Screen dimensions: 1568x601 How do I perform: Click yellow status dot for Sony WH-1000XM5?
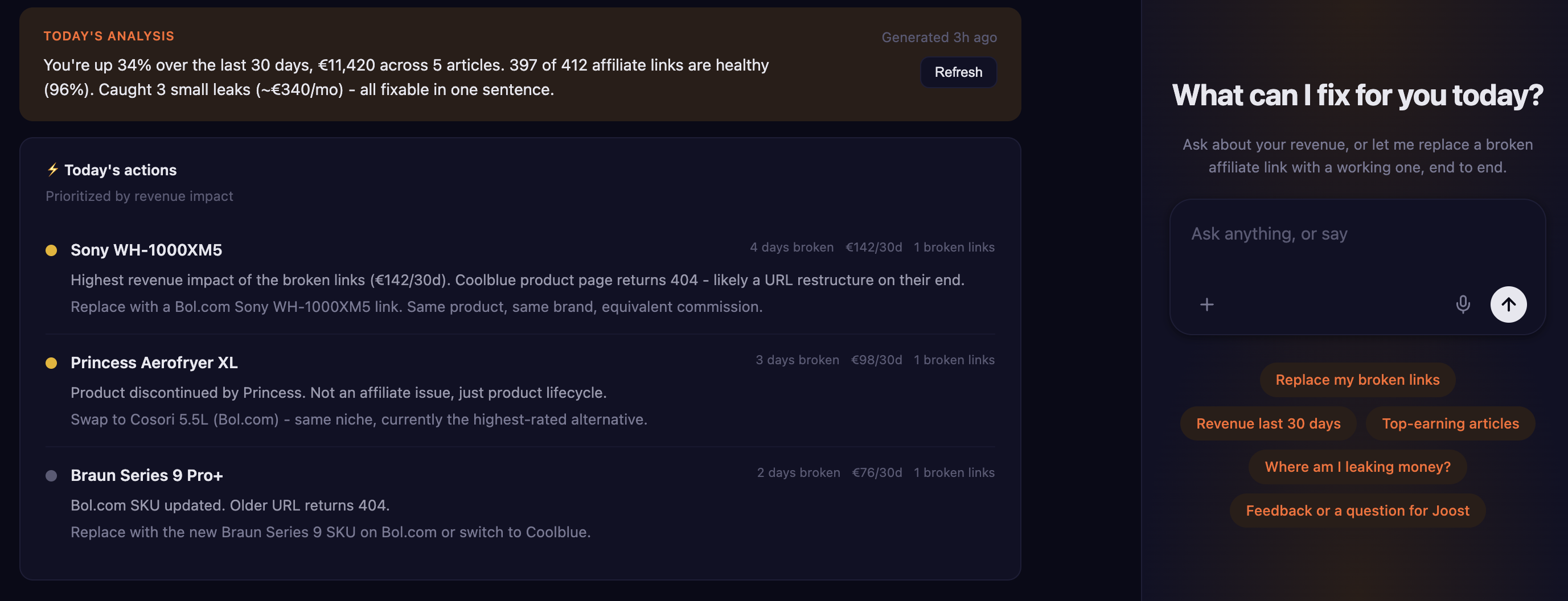(x=51, y=250)
